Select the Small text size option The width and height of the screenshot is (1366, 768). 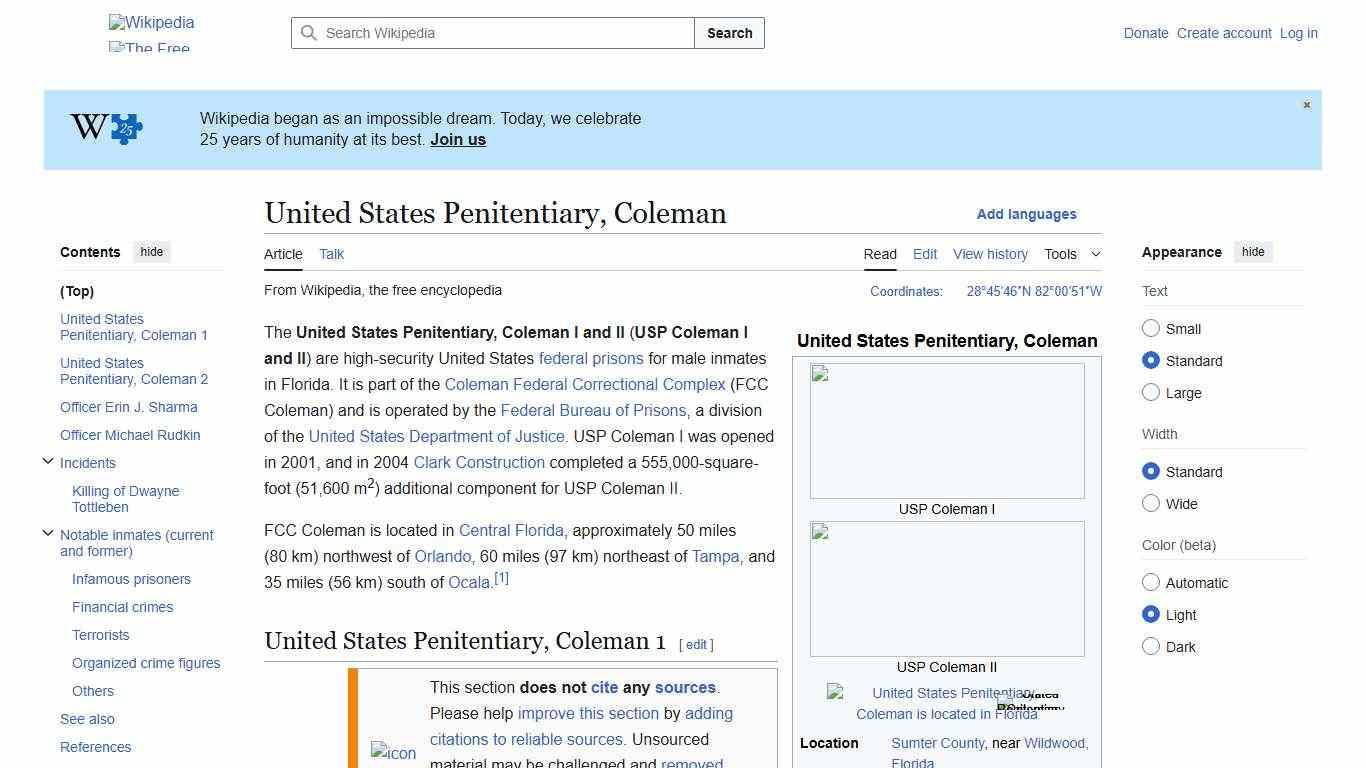pyautogui.click(x=1151, y=329)
